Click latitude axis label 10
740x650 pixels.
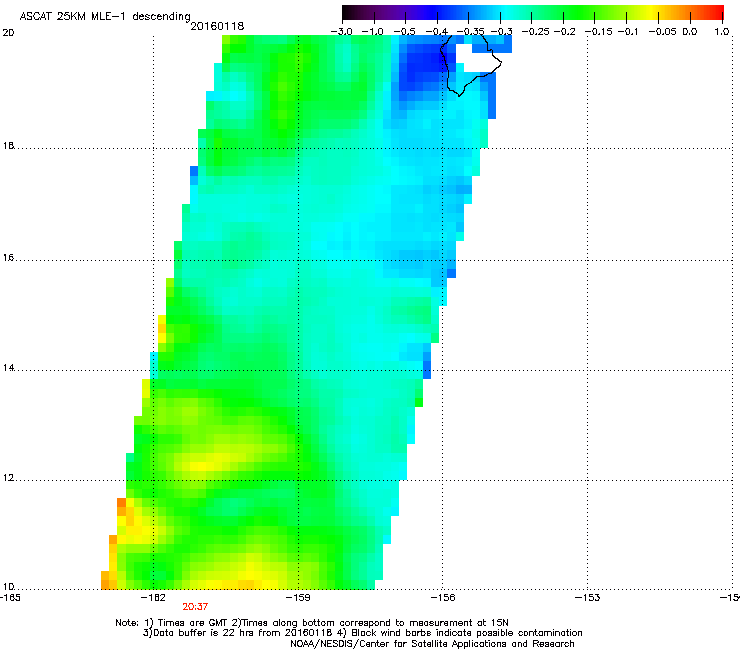[x=8, y=587]
